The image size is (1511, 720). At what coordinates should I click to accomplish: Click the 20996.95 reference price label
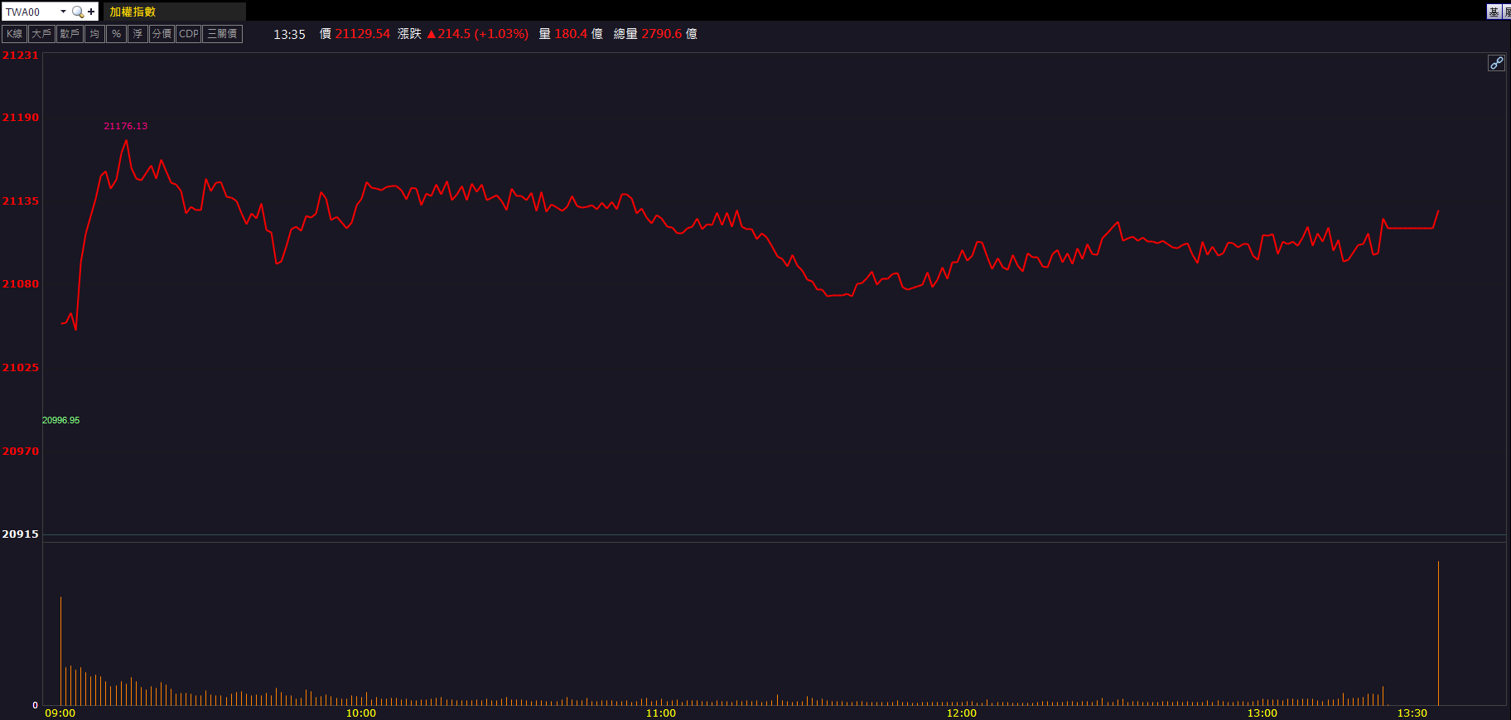(x=61, y=420)
